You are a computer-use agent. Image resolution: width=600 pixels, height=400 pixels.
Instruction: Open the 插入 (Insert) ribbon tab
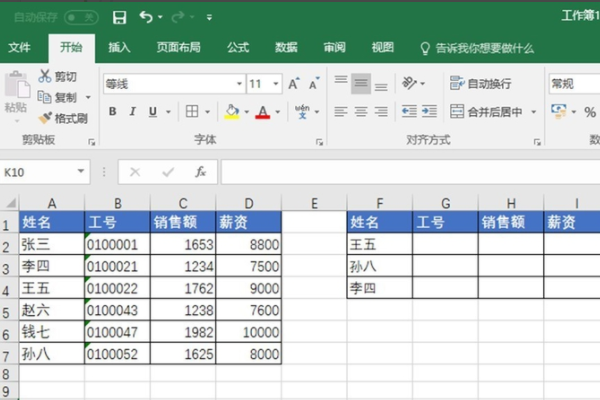tap(119, 47)
